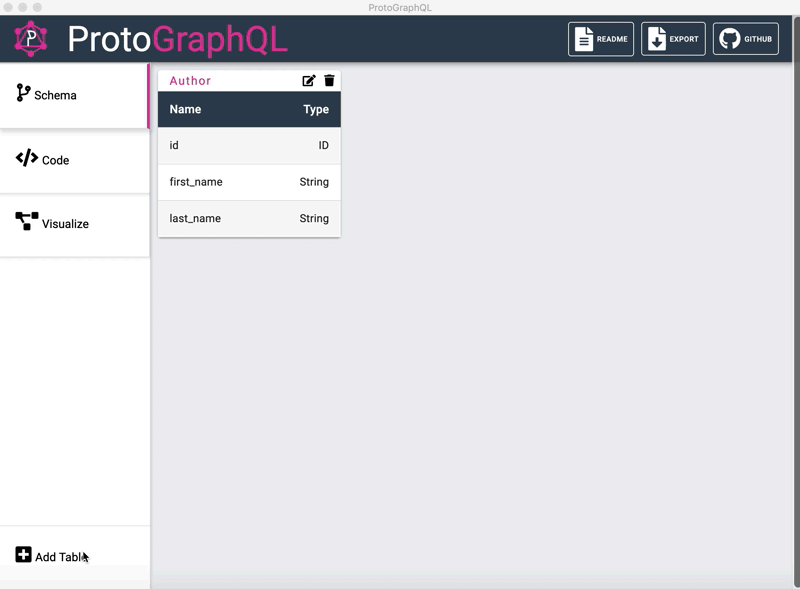The image size is (800, 589).
Task: Click the Visualize diagram icon
Action: tap(27, 221)
